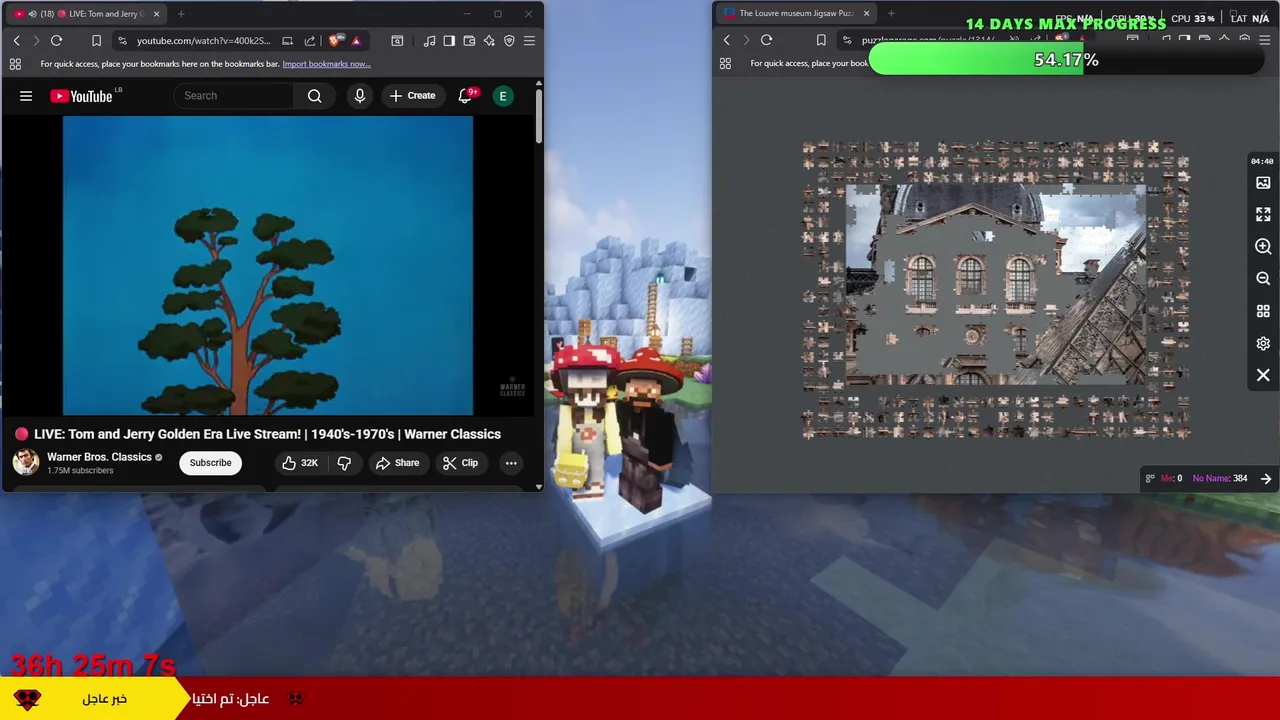Open new tab in puzzle browser window

[x=891, y=13]
